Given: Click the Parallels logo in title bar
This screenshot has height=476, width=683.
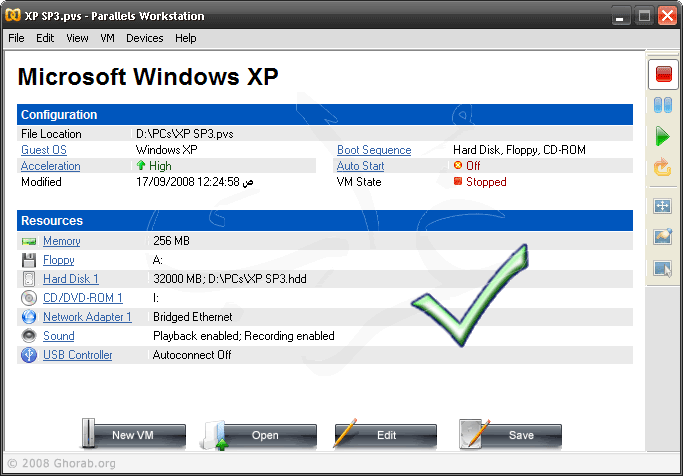Looking at the screenshot, I should point(13,15).
